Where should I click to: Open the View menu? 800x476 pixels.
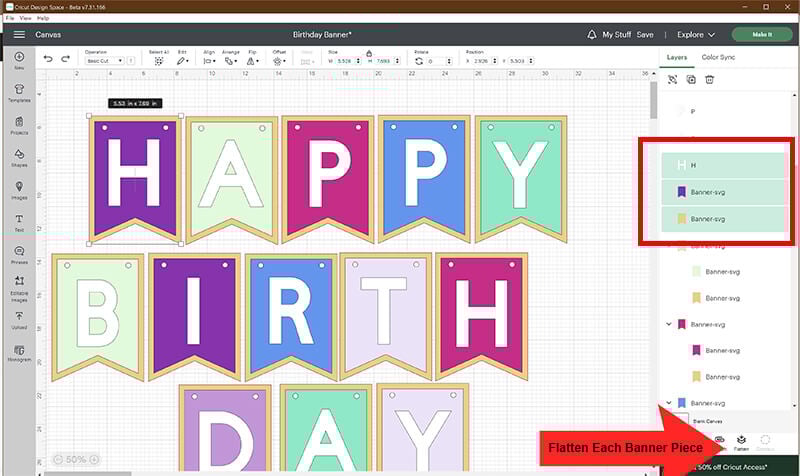26,18
